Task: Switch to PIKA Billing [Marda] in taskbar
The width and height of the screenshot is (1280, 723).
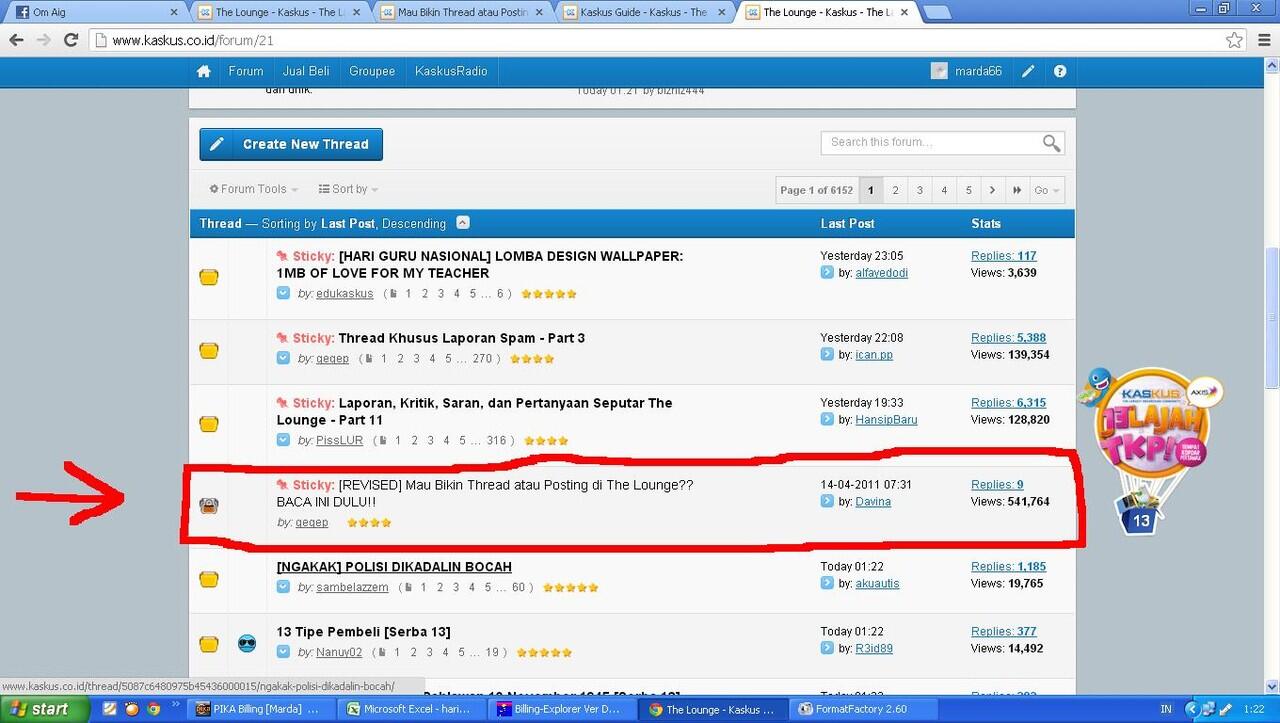Action: point(260,709)
